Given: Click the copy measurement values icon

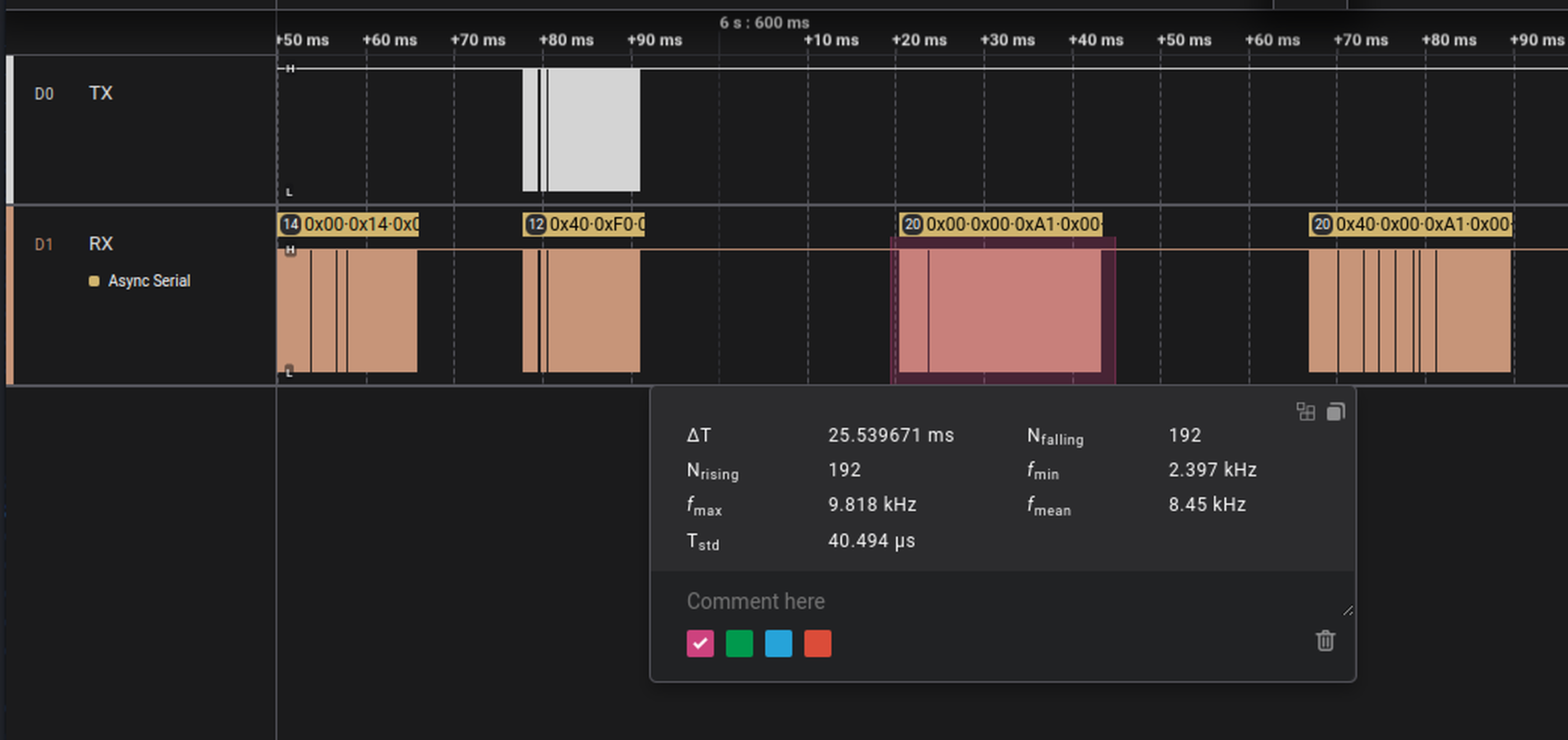Looking at the screenshot, I should coord(1306,412).
